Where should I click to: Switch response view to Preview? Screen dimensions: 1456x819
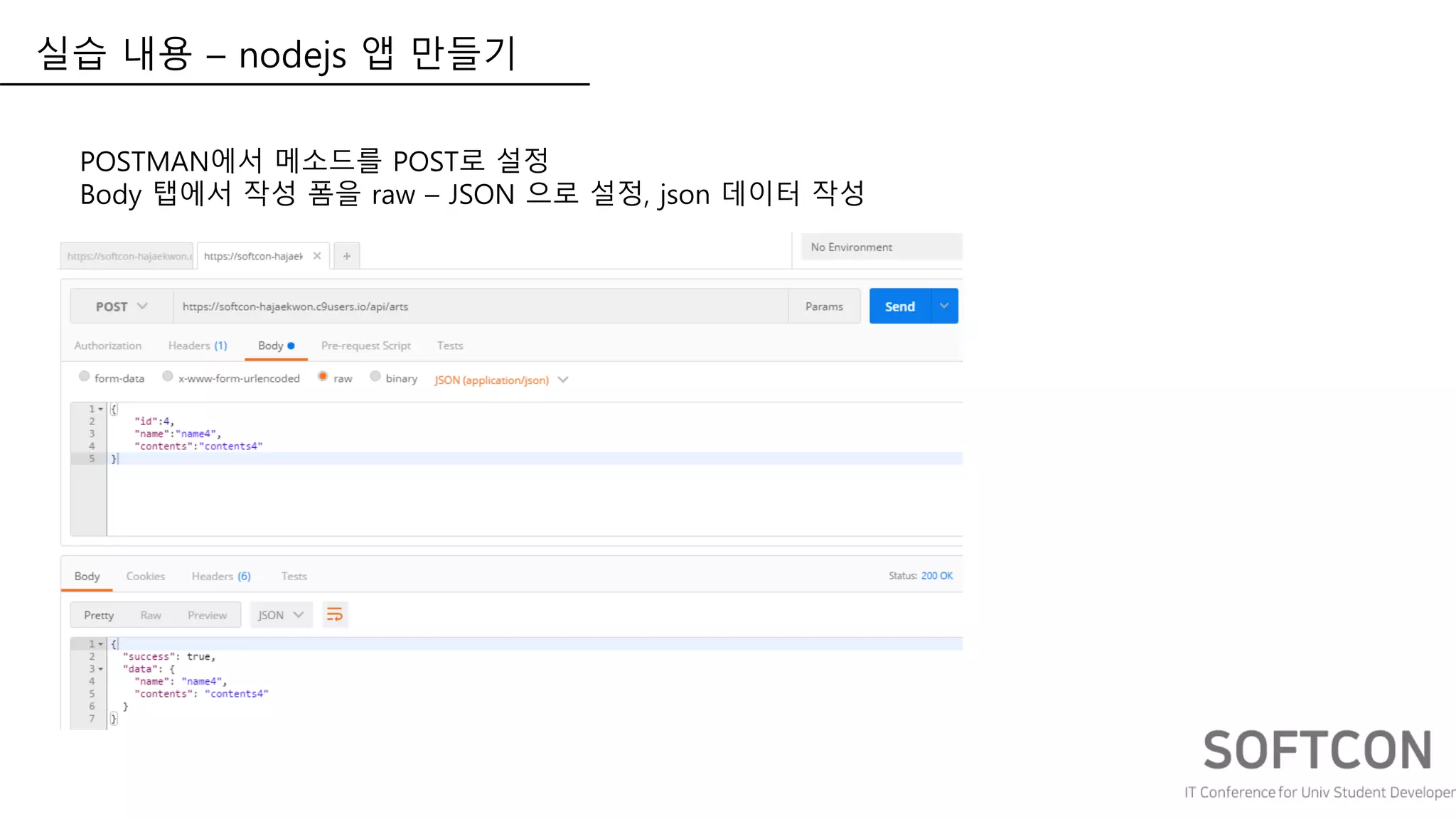(207, 615)
